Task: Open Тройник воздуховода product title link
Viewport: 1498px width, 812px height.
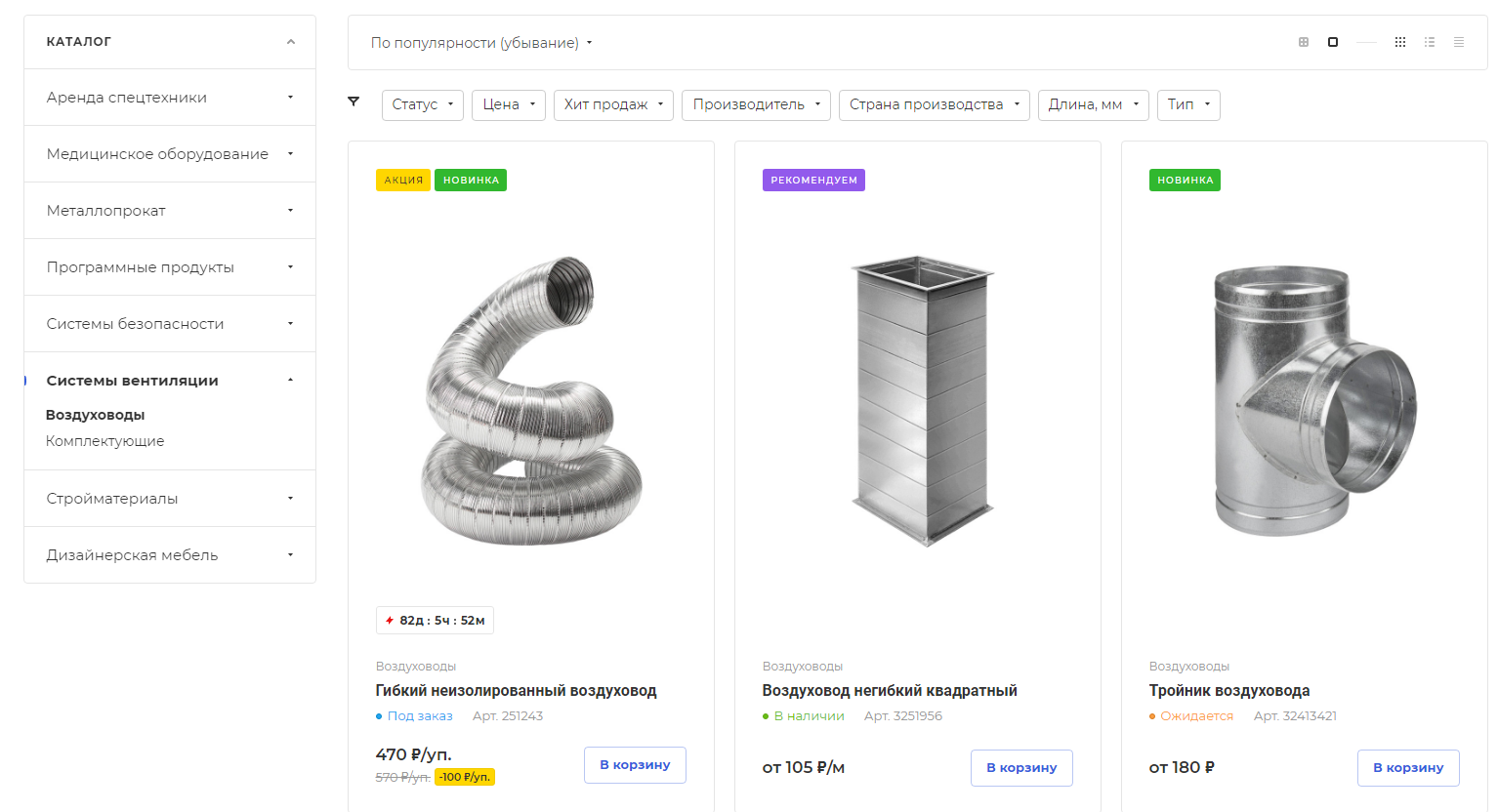Action: coord(1229,691)
